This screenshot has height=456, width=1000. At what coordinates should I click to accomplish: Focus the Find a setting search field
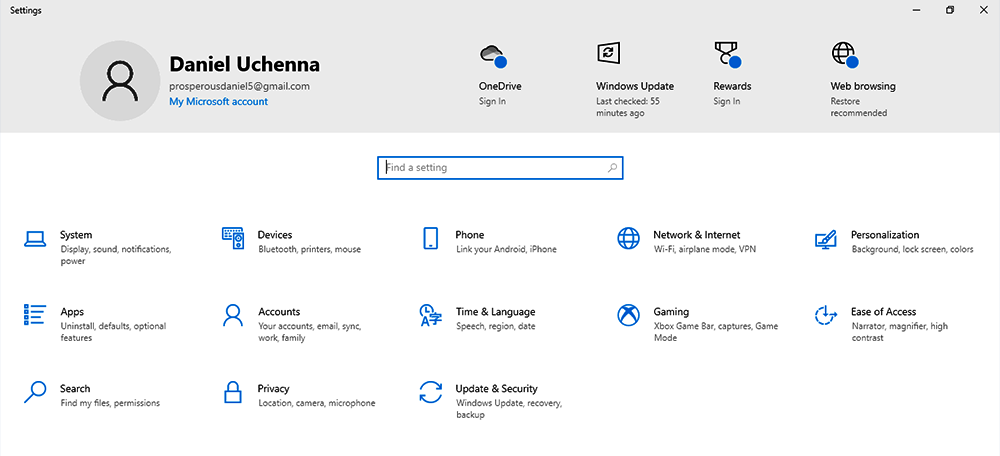coord(500,168)
